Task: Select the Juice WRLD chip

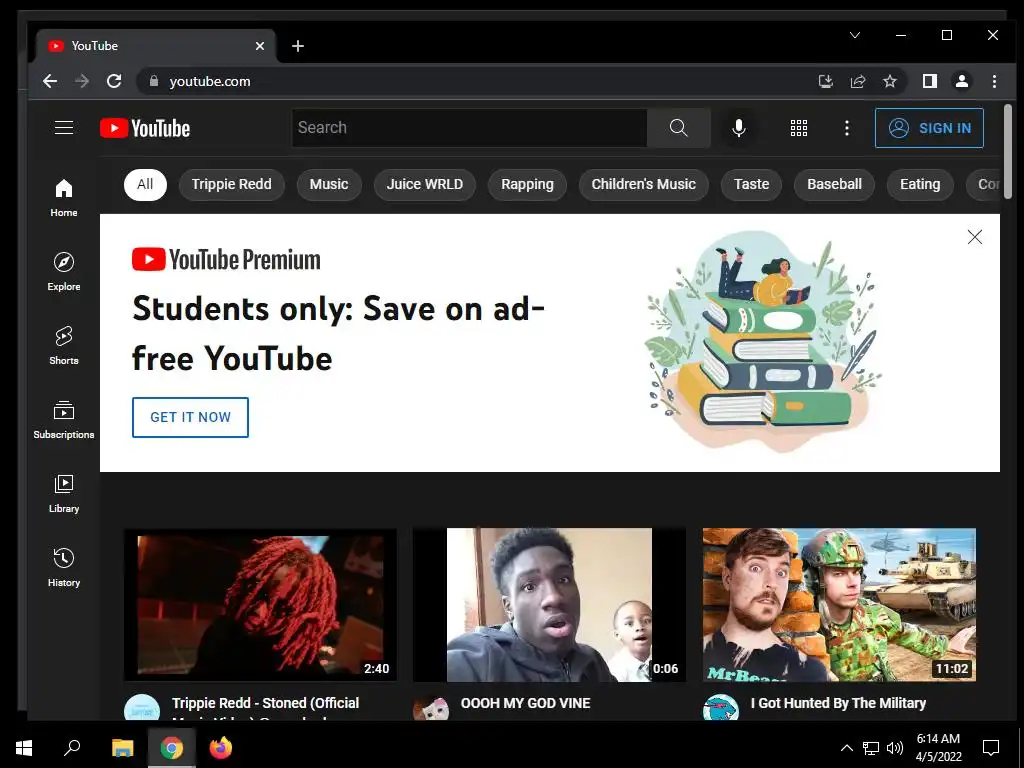Action: coord(424,185)
